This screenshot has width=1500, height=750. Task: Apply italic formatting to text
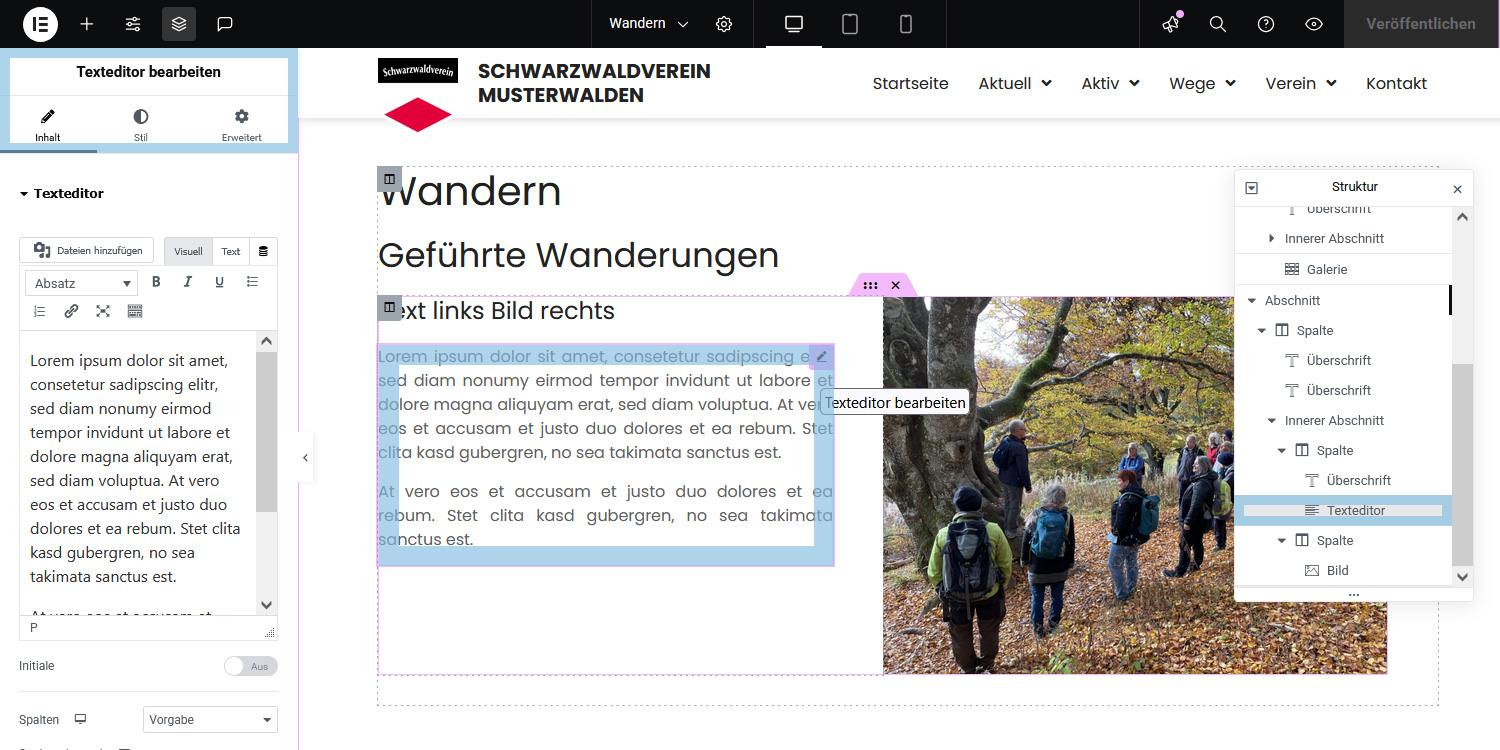pos(187,282)
